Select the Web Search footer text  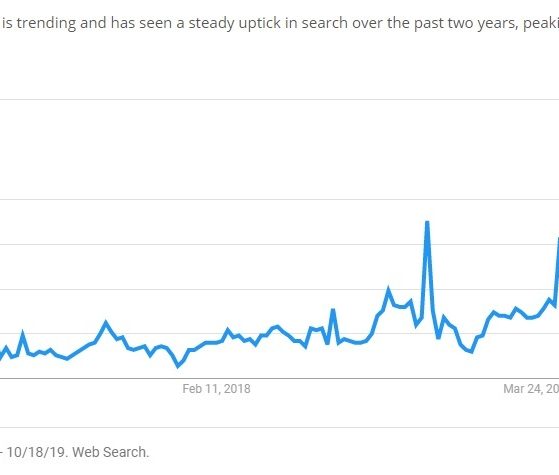[x=111, y=452]
